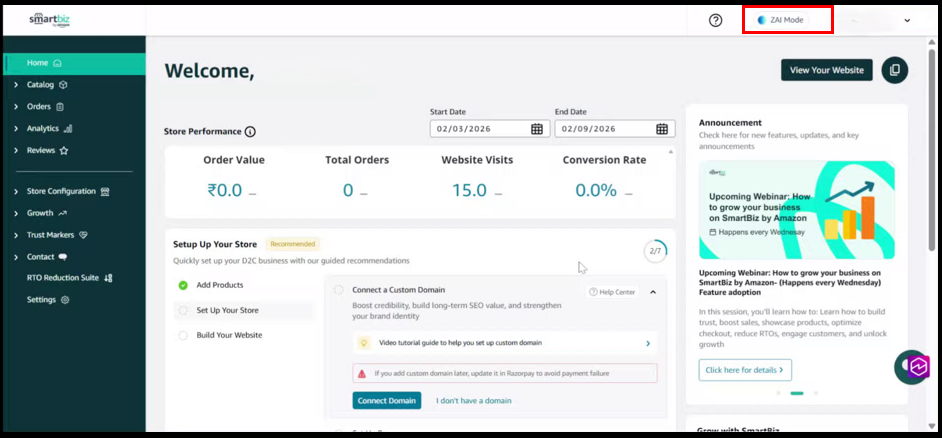
Task: Collapse the Connect a Custom Domain section
Action: pyautogui.click(x=653, y=292)
